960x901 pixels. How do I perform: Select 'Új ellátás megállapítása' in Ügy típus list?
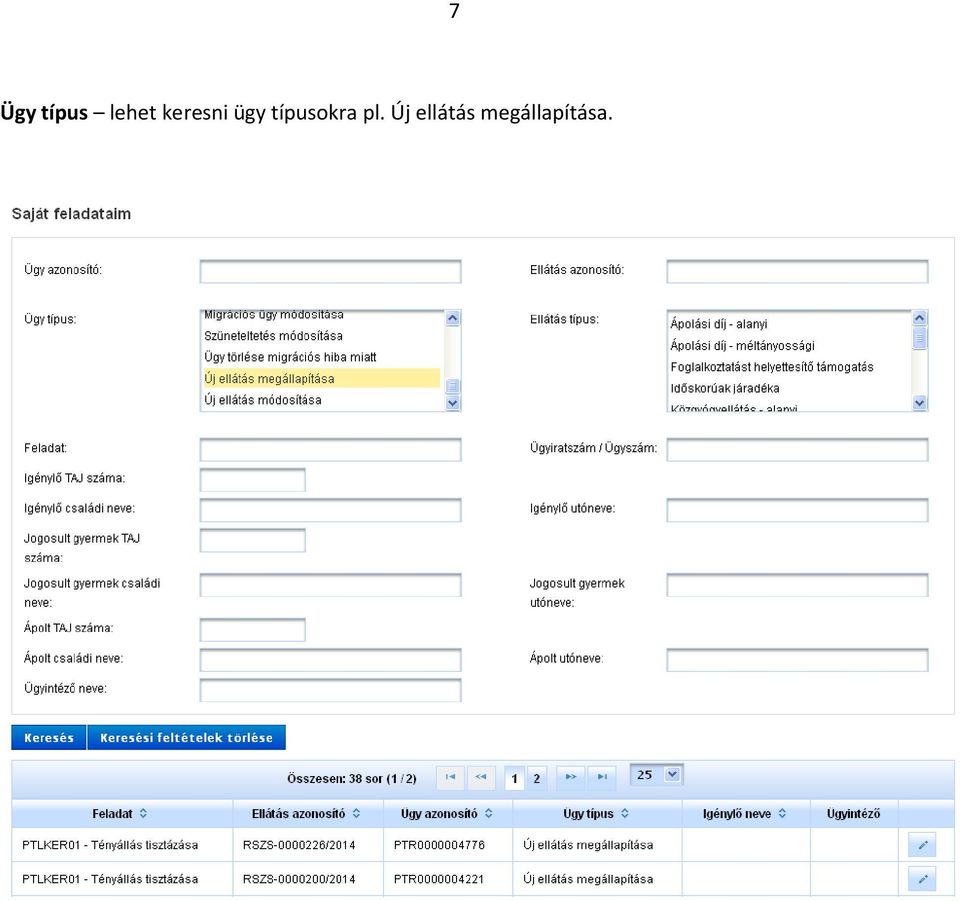[321, 378]
